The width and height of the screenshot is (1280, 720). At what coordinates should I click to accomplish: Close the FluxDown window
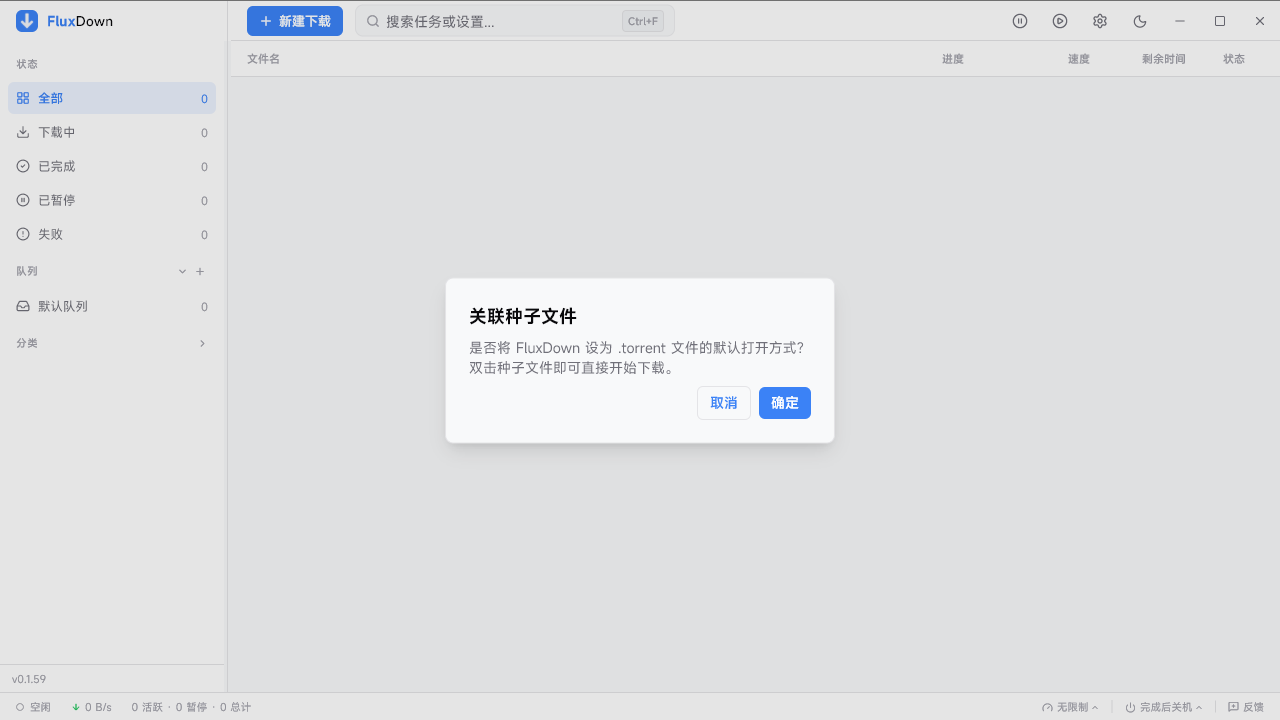click(1260, 21)
